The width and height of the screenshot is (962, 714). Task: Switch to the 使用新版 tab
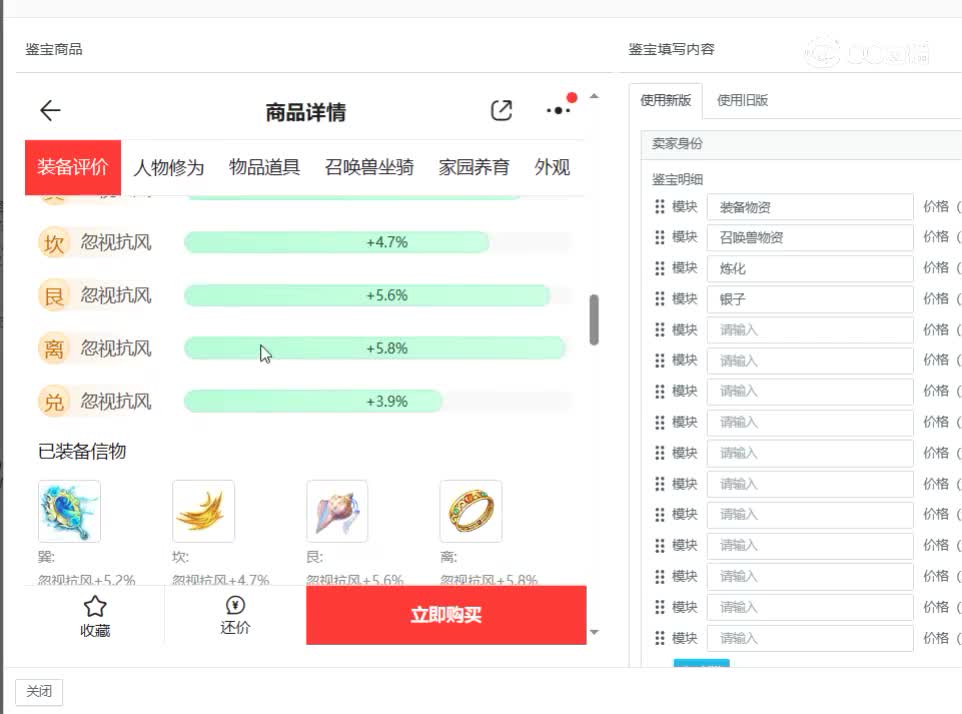(668, 100)
